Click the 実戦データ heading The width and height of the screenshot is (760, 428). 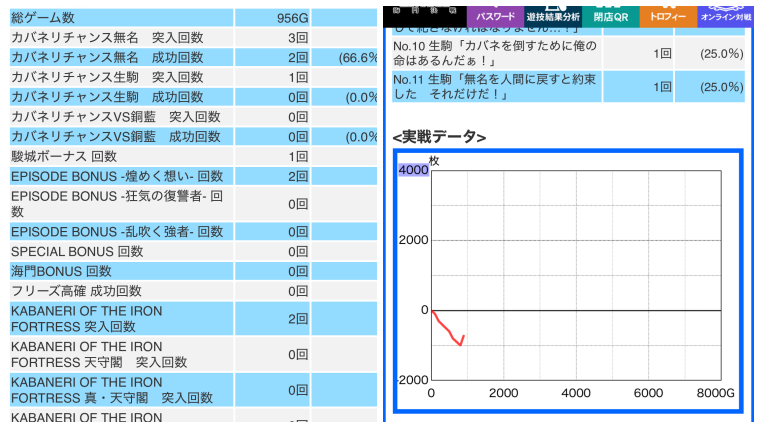pyautogui.click(x=439, y=137)
